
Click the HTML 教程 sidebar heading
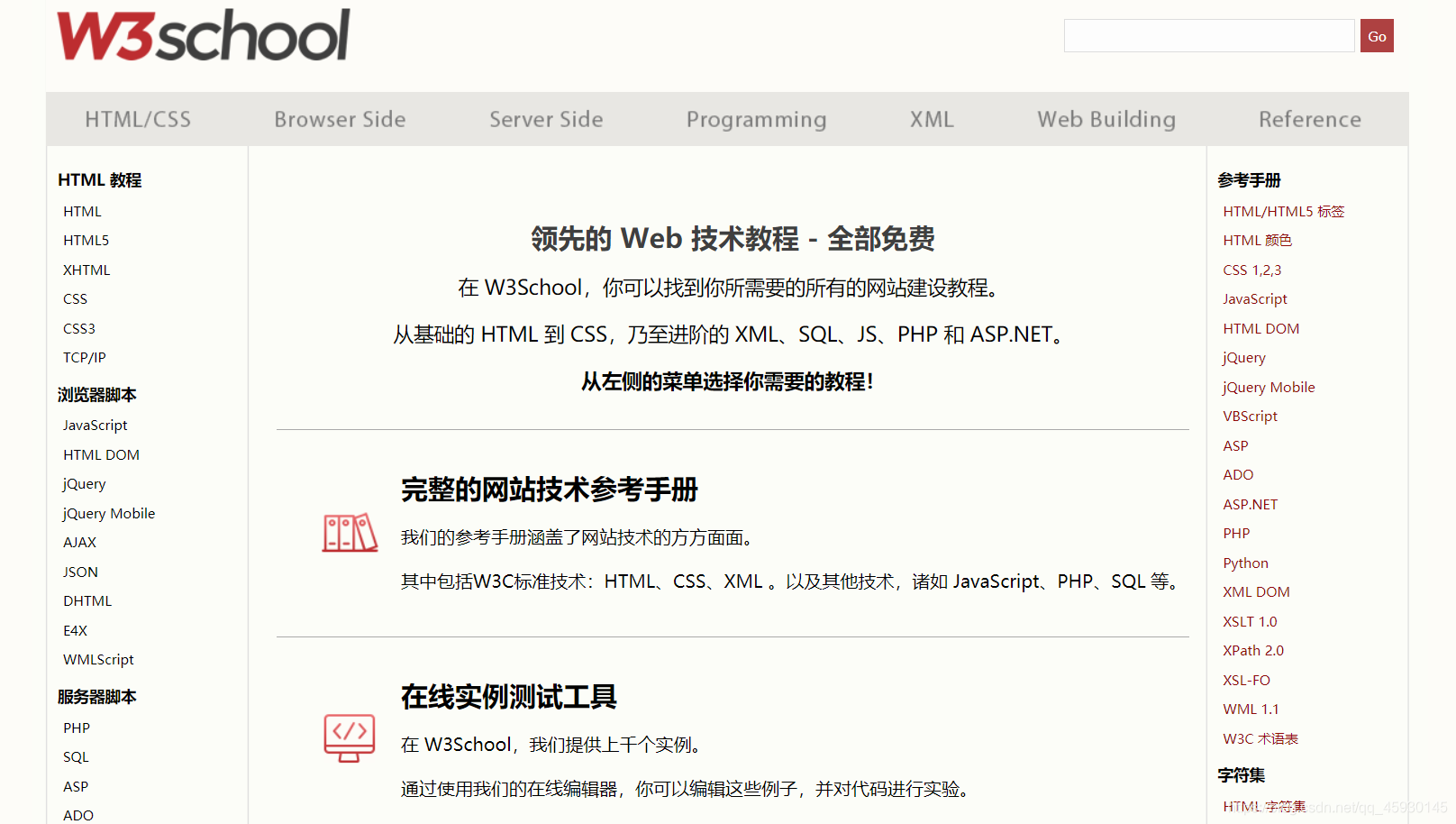pyautogui.click(x=99, y=180)
